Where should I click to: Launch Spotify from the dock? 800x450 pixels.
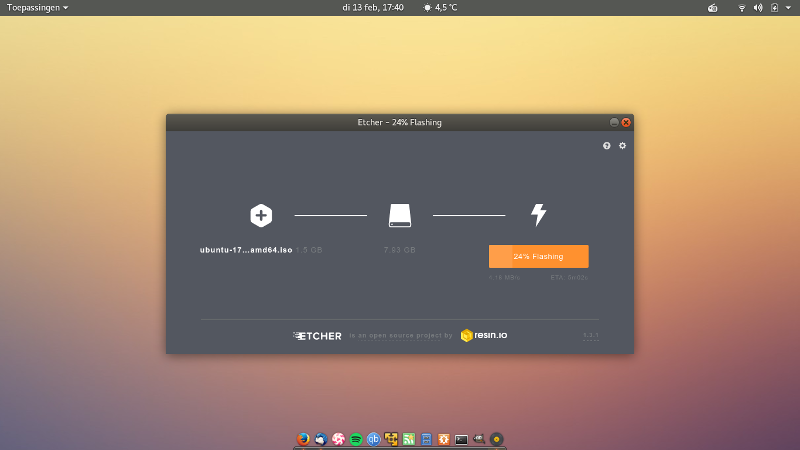point(356,439)
